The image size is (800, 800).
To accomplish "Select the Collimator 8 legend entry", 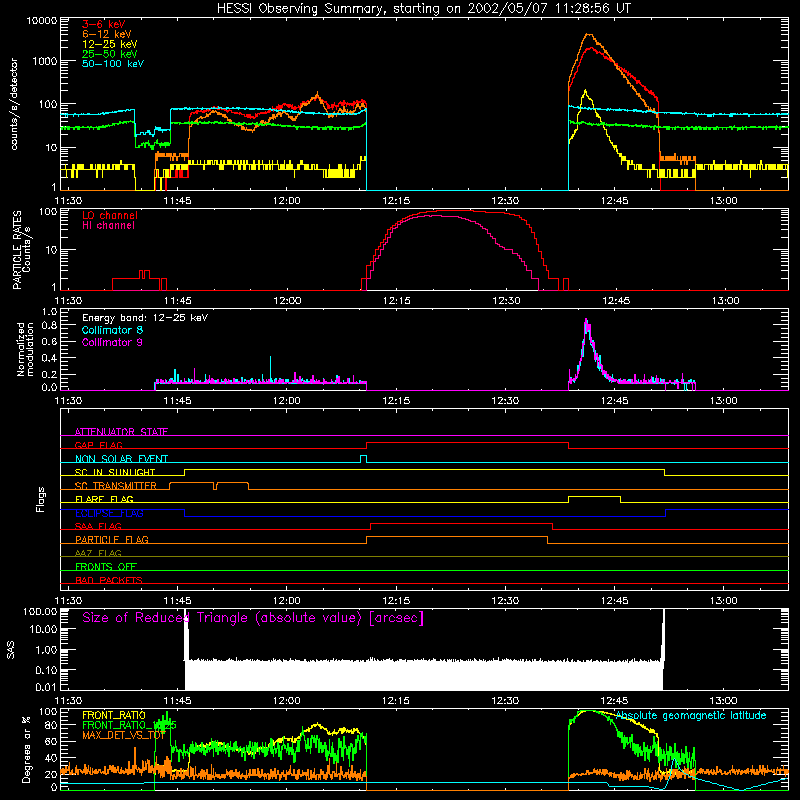I will tap(112, 330).
